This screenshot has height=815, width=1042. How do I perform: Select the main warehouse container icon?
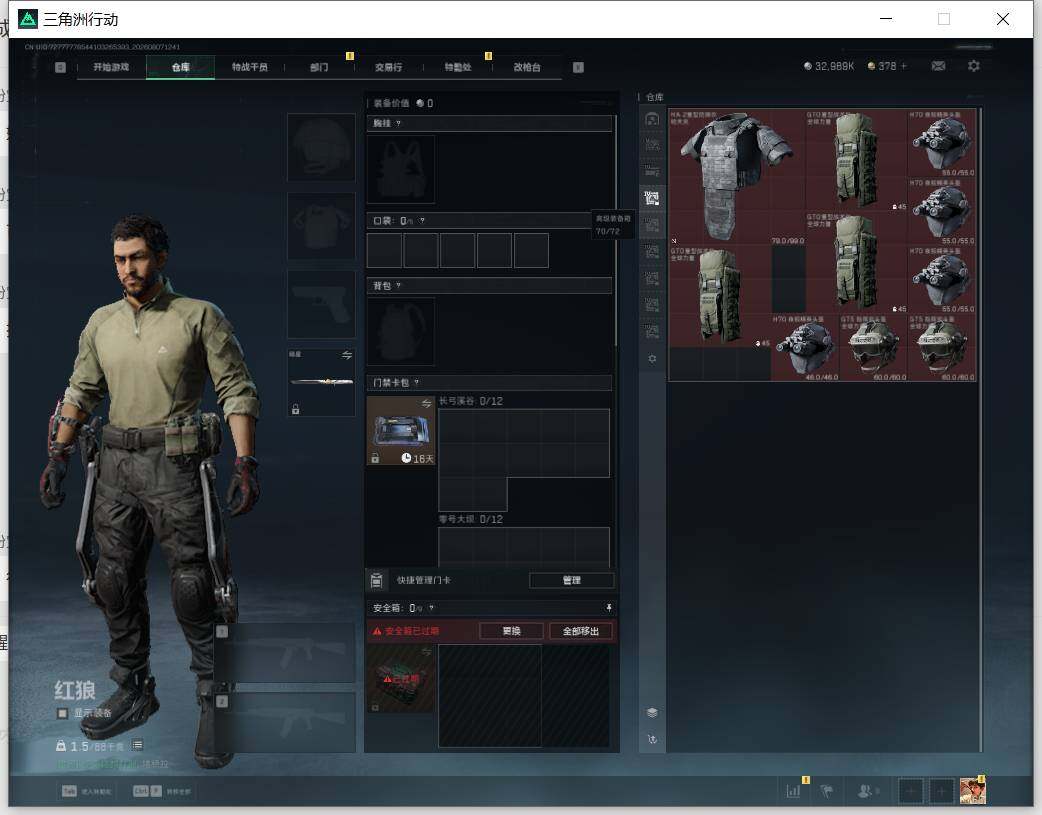(652, 119)
